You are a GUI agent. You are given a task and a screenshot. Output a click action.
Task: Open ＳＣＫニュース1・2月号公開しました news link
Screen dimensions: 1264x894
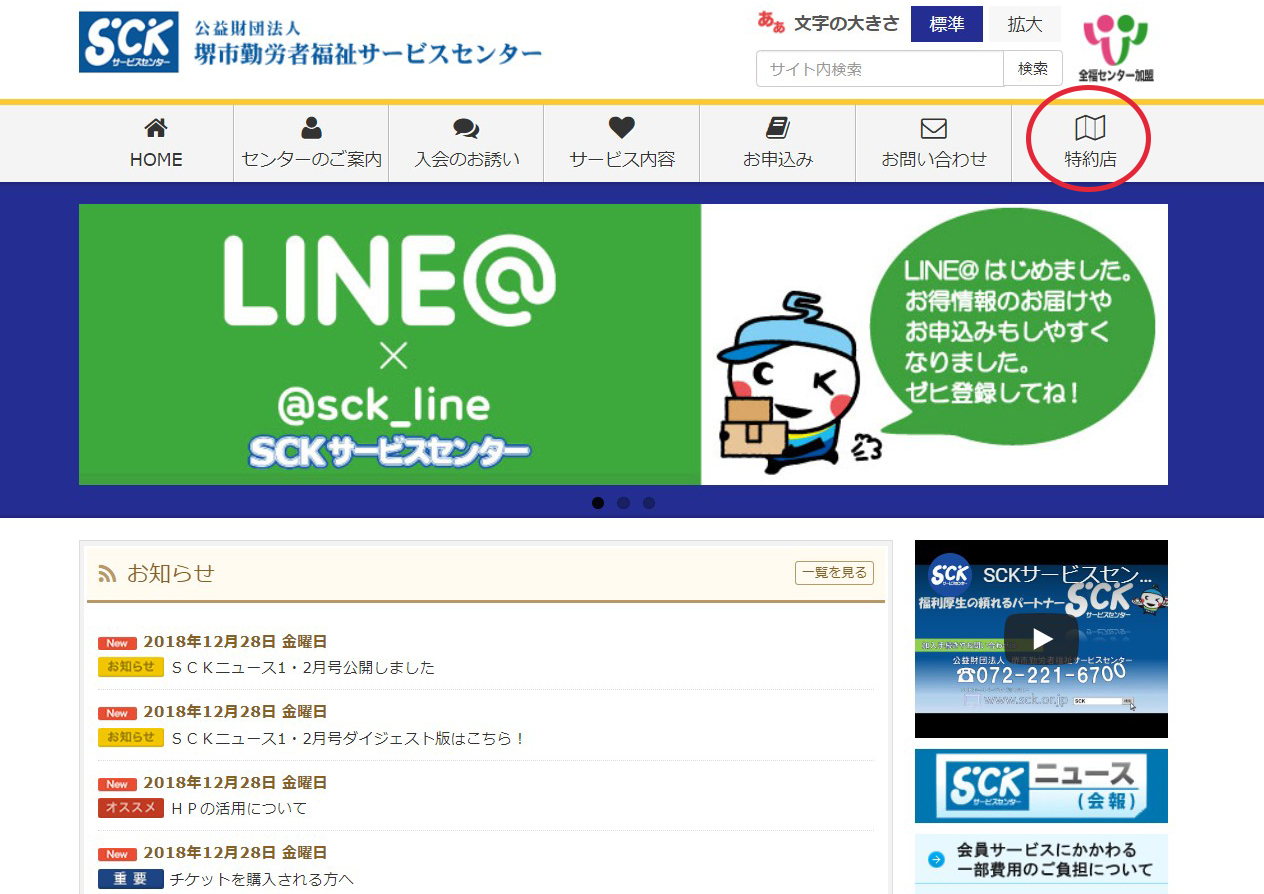click(x=303, y=667)
